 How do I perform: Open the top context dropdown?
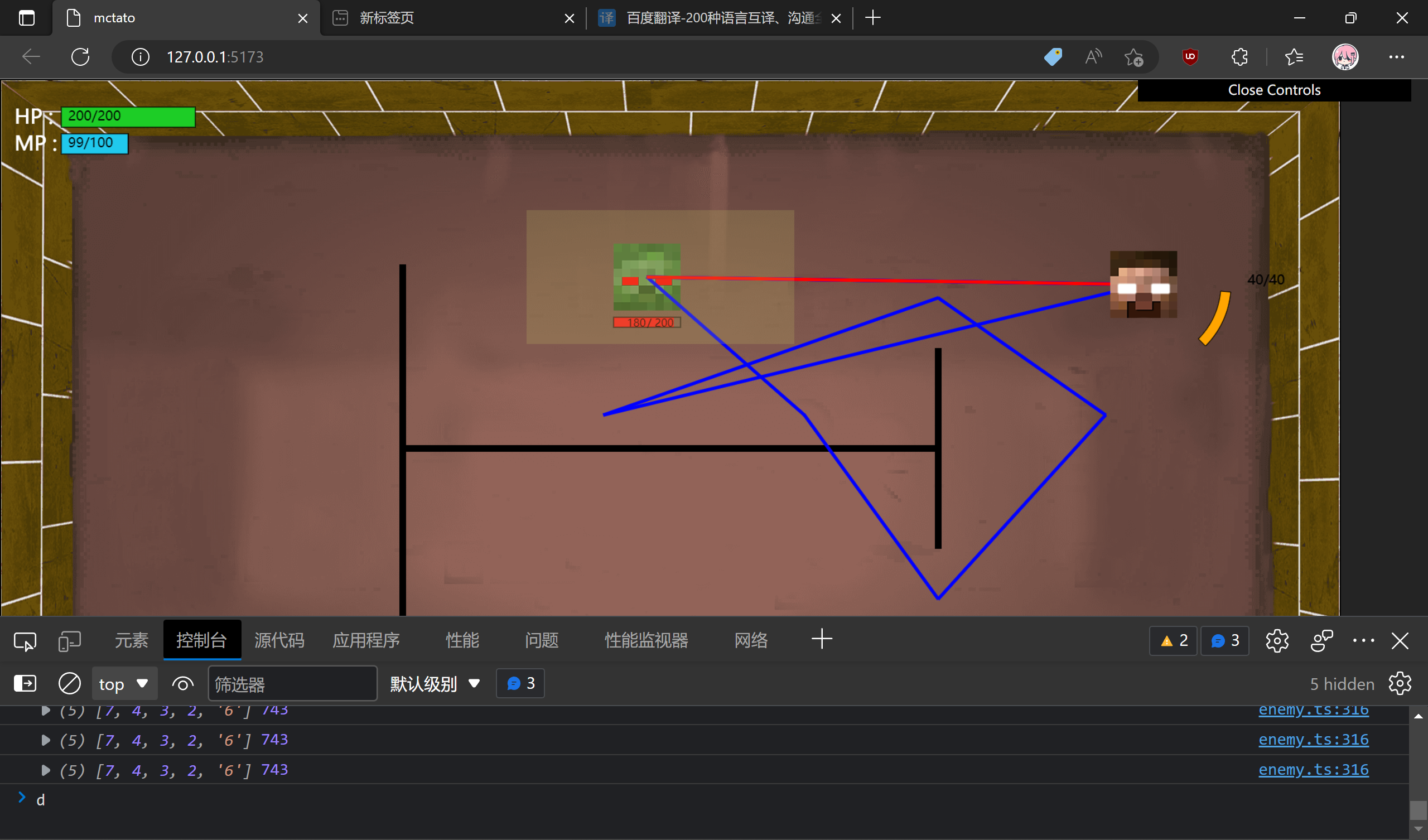123,684
